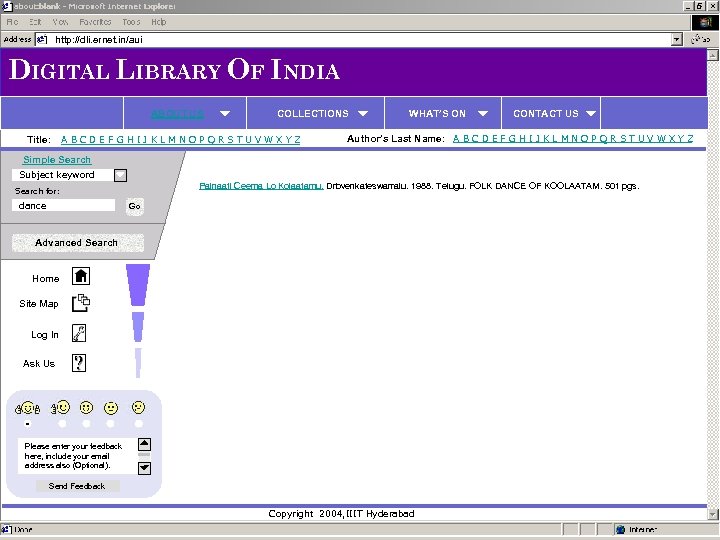
Task: Open the View menu
Action: point(60,22)
